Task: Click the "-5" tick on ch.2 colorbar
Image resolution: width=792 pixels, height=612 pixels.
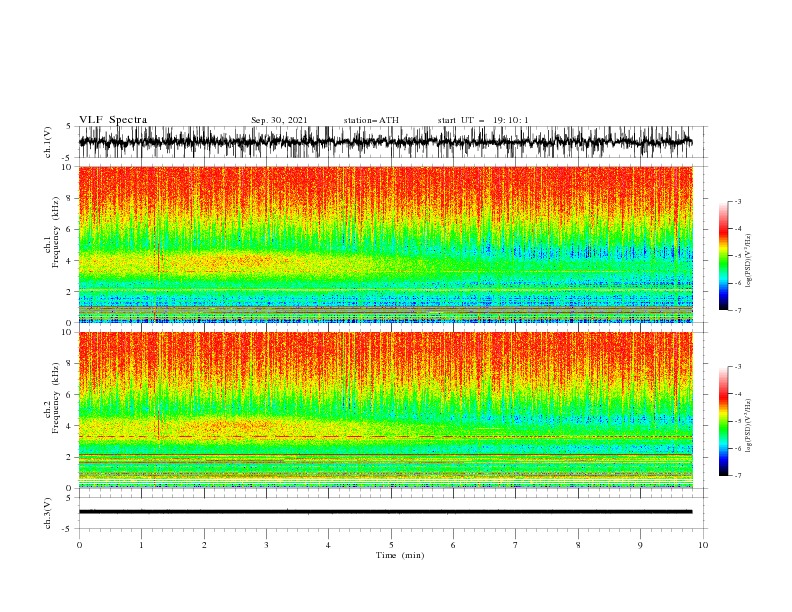Action: [x=737, y=421]
